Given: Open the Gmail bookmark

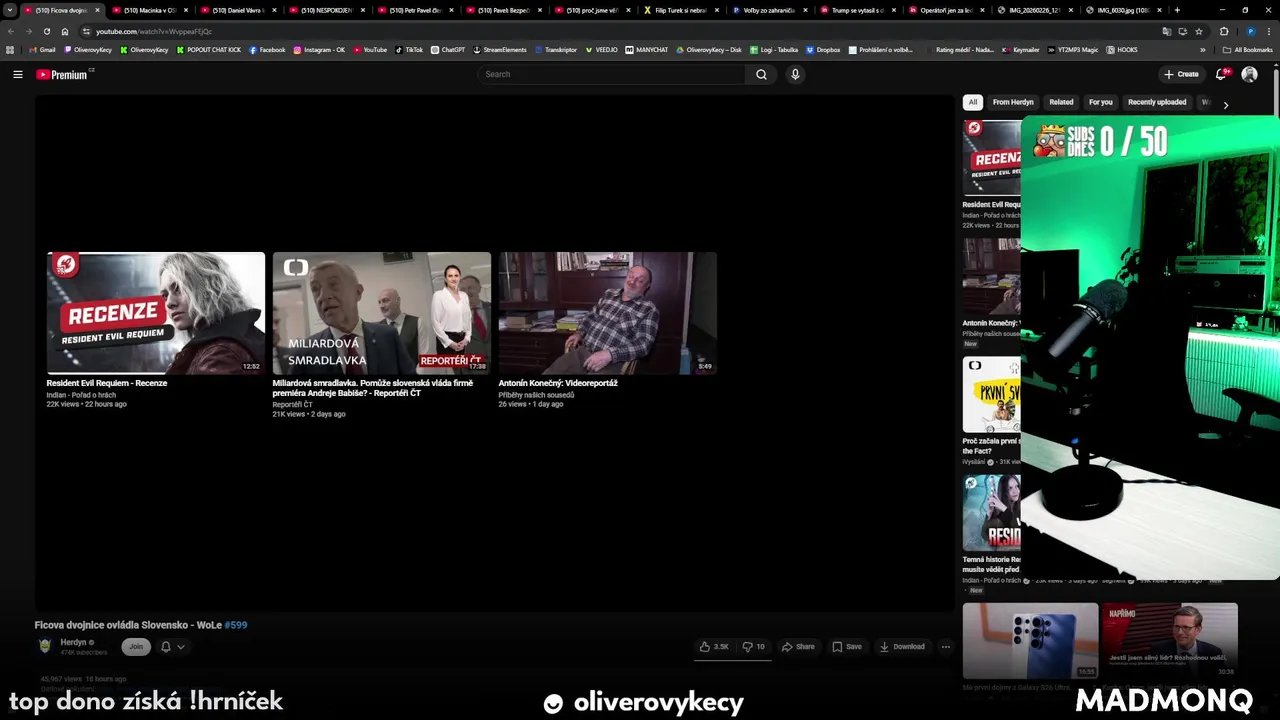Looking at the screenshot, I should [42, 49].
